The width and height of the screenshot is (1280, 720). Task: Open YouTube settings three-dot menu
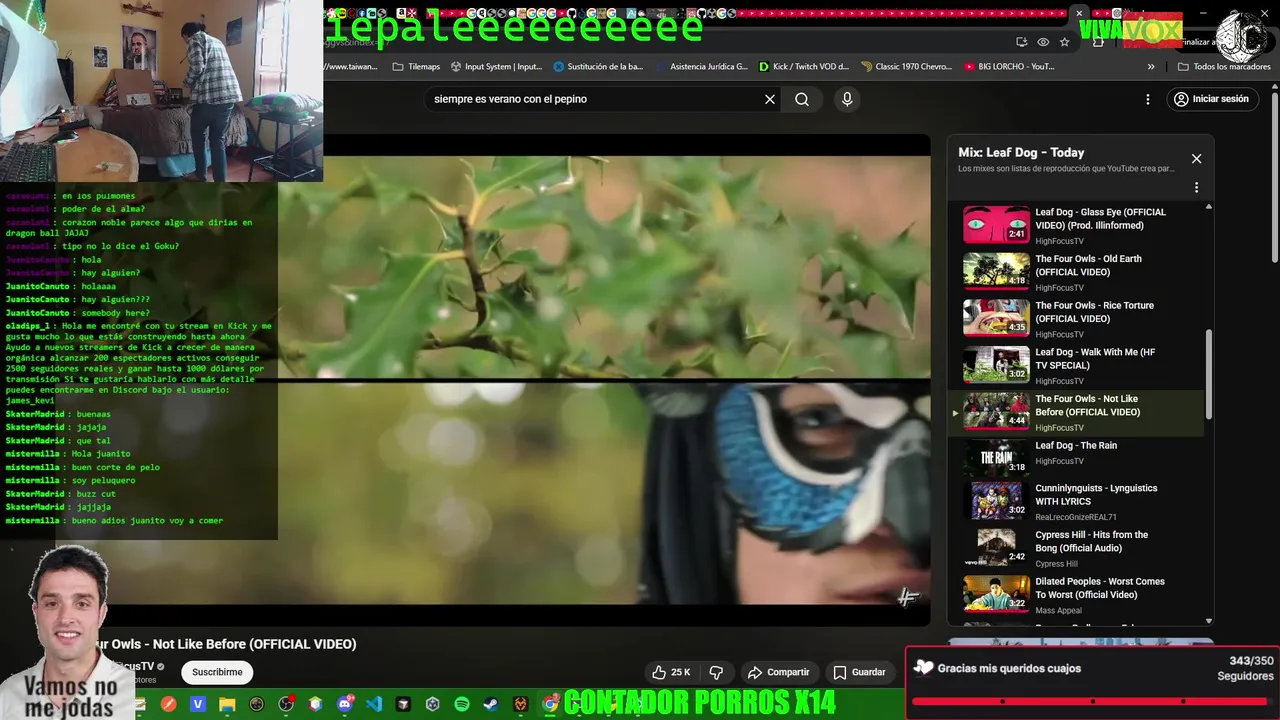pos(1148,99)
